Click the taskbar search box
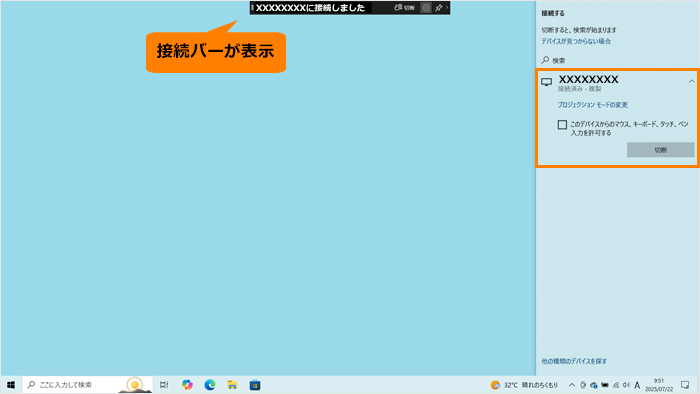The width and height of the screenshot is (700, 394). [87, 385]
